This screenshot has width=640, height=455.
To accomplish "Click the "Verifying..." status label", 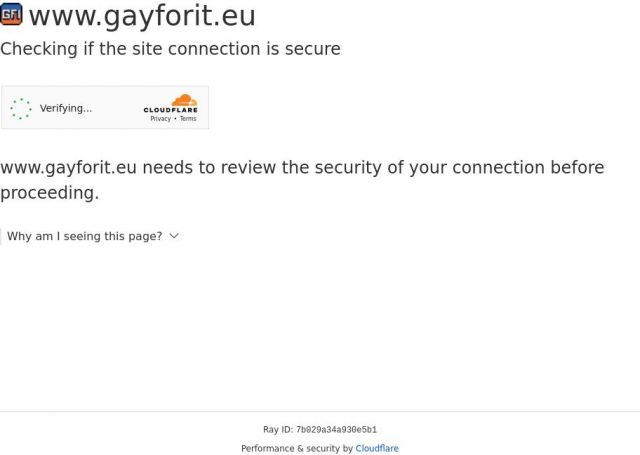I will (66, 108).
